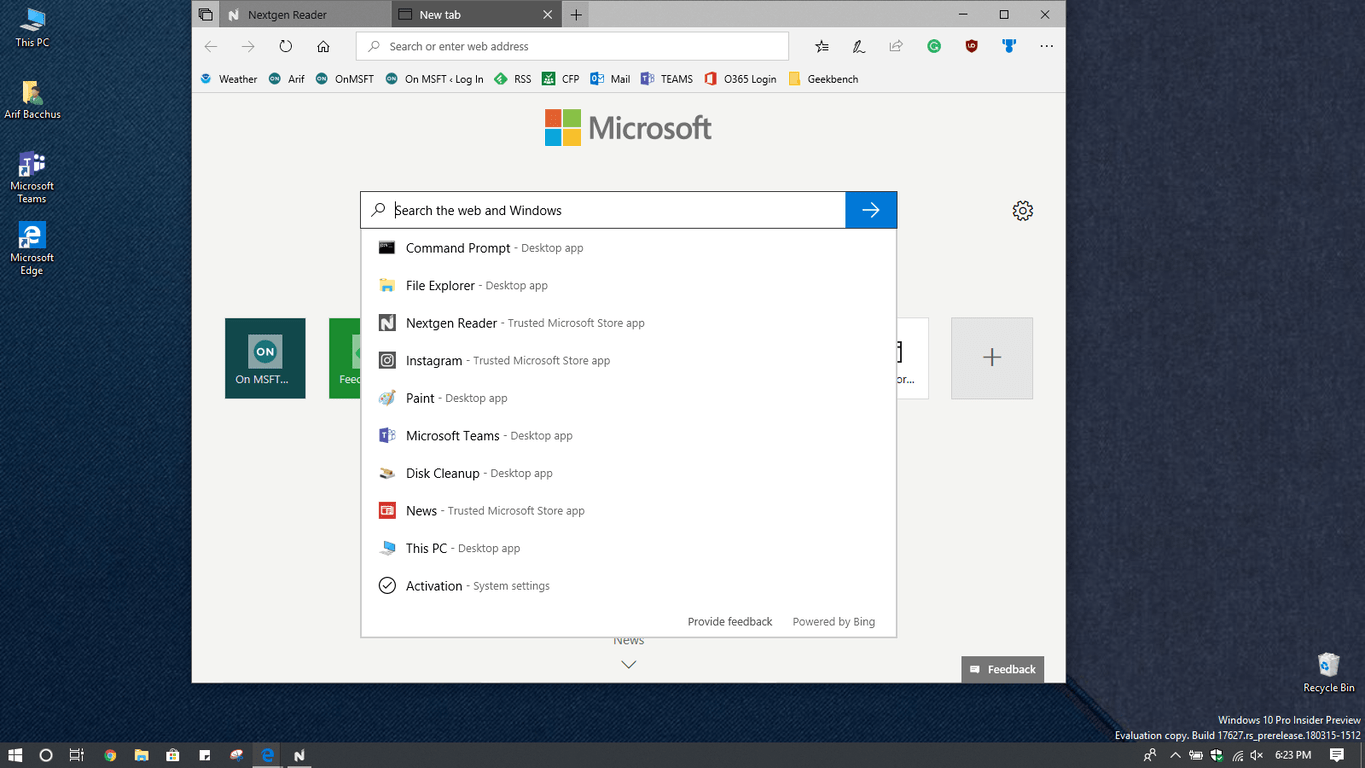The width and height of the screenshot is (1365, 768).
Task: Open the blue extension icon beside uBlock
Action: (1009, 46)
